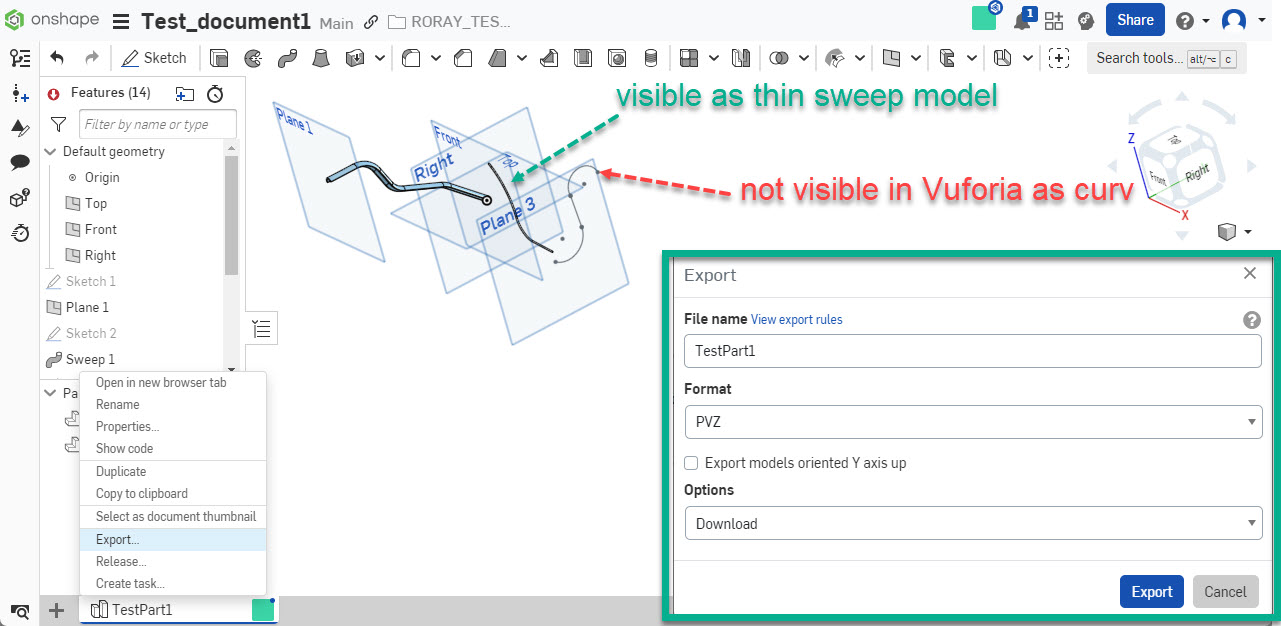This screenshot has height=626, width=1281.
Task: Select the Sweep tool in the toolbar
Action: pyautogui.click(x=287, y=57)
